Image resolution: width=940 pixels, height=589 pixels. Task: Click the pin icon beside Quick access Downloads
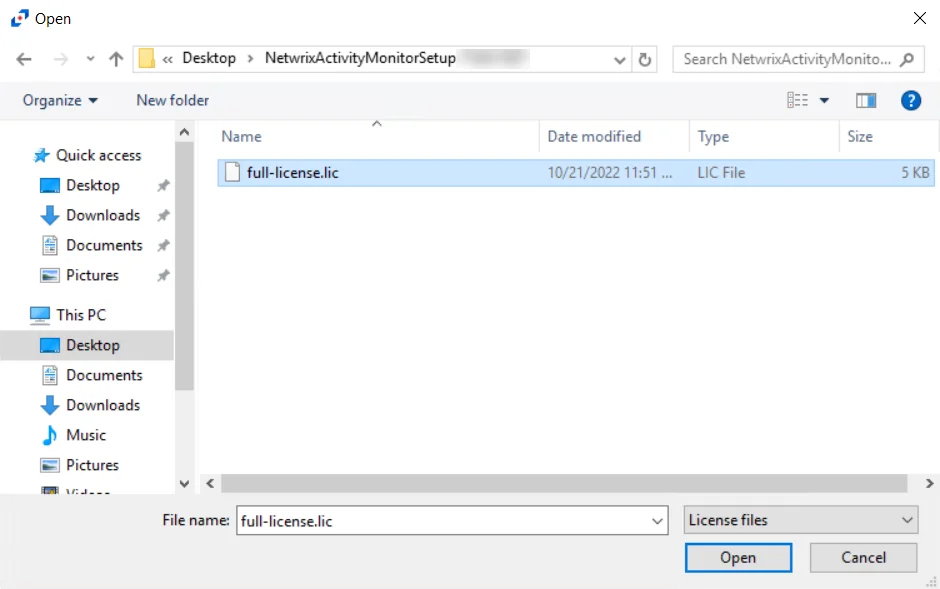pos(163,216)
